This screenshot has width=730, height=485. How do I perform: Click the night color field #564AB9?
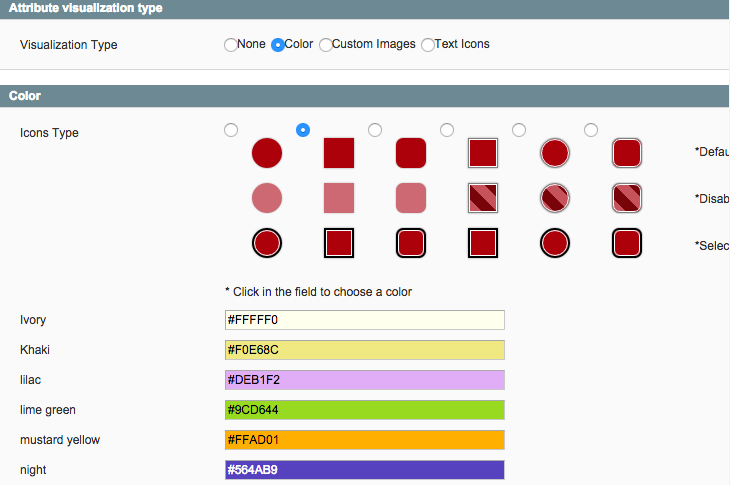pyautogui.click(x=365, y=470)
